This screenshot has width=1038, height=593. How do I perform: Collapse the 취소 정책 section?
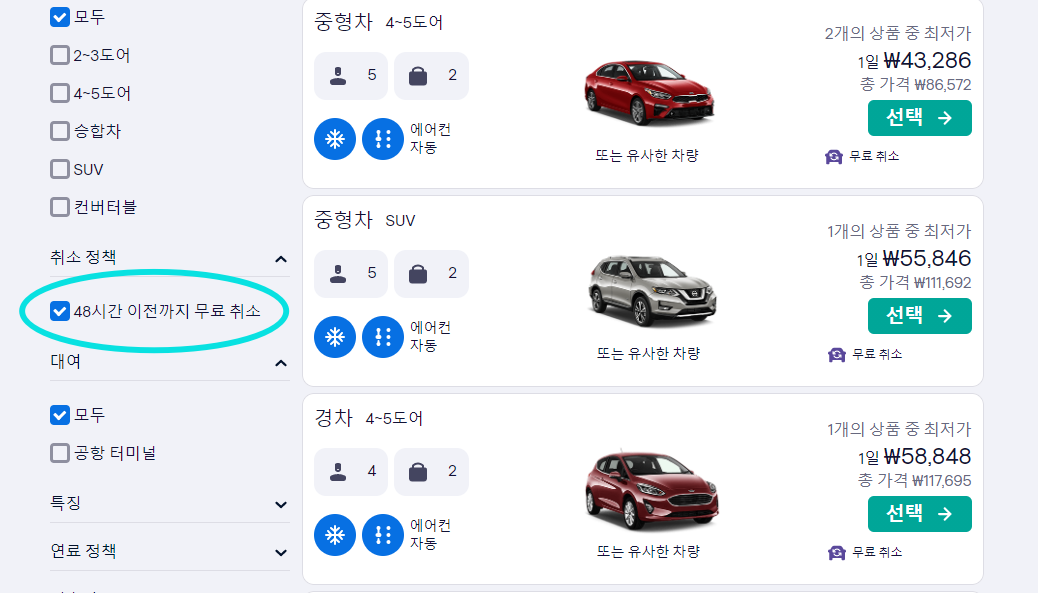[x=281, y=256]
